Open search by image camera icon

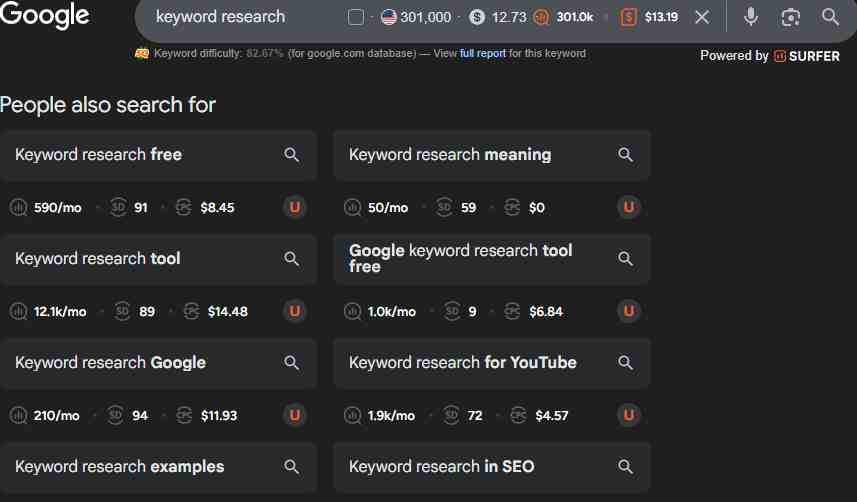[790, 17]
